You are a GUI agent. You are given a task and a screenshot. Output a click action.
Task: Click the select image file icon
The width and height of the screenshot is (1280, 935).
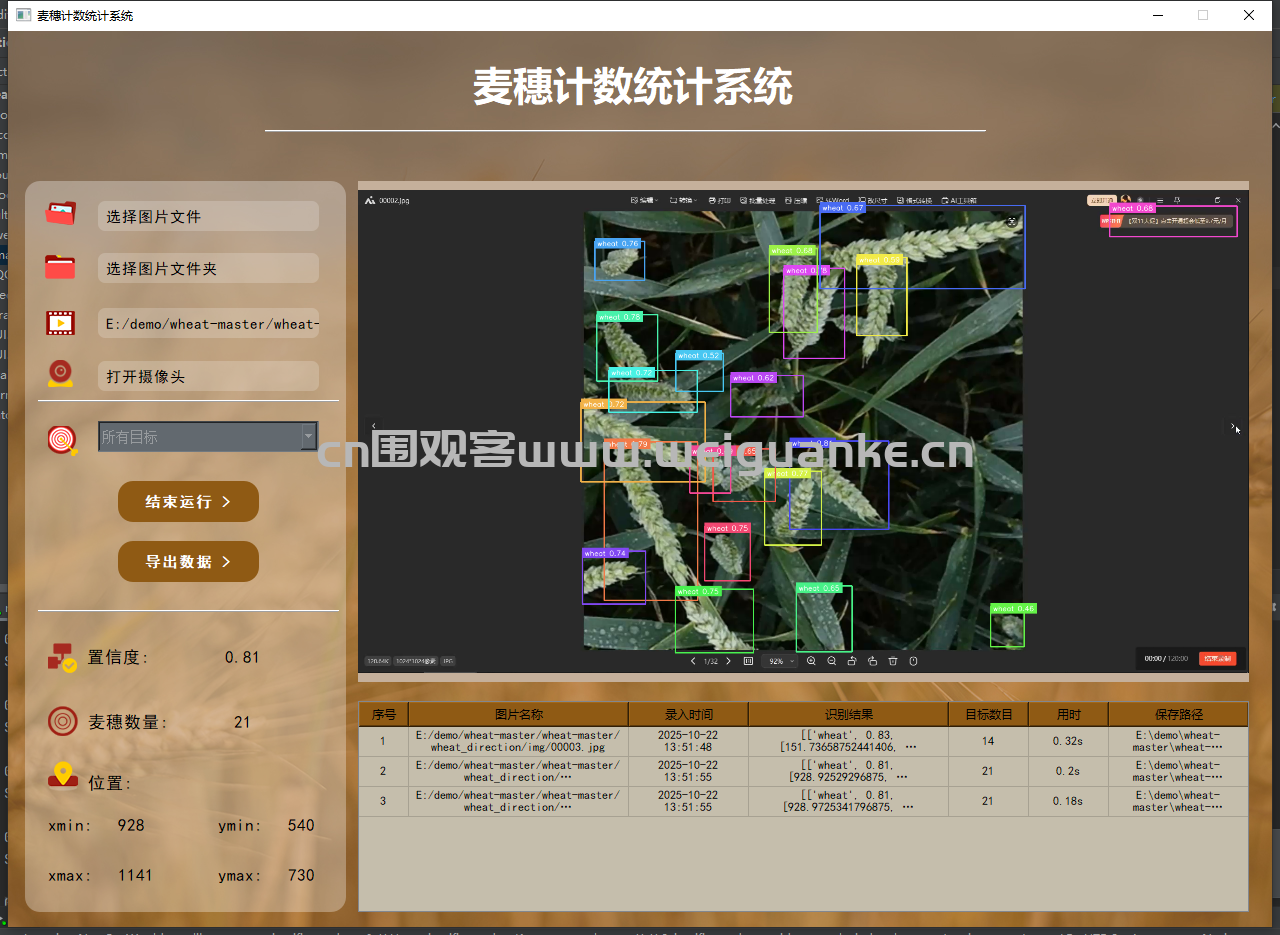(60, 214)
